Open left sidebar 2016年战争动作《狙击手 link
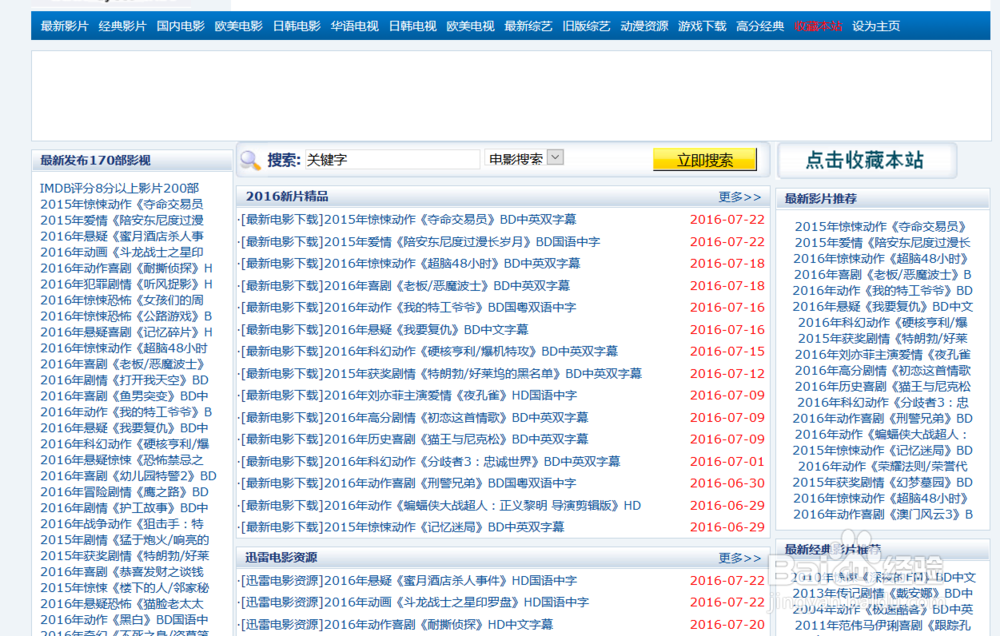1000x636 pixels. click(x=122, y=524)
